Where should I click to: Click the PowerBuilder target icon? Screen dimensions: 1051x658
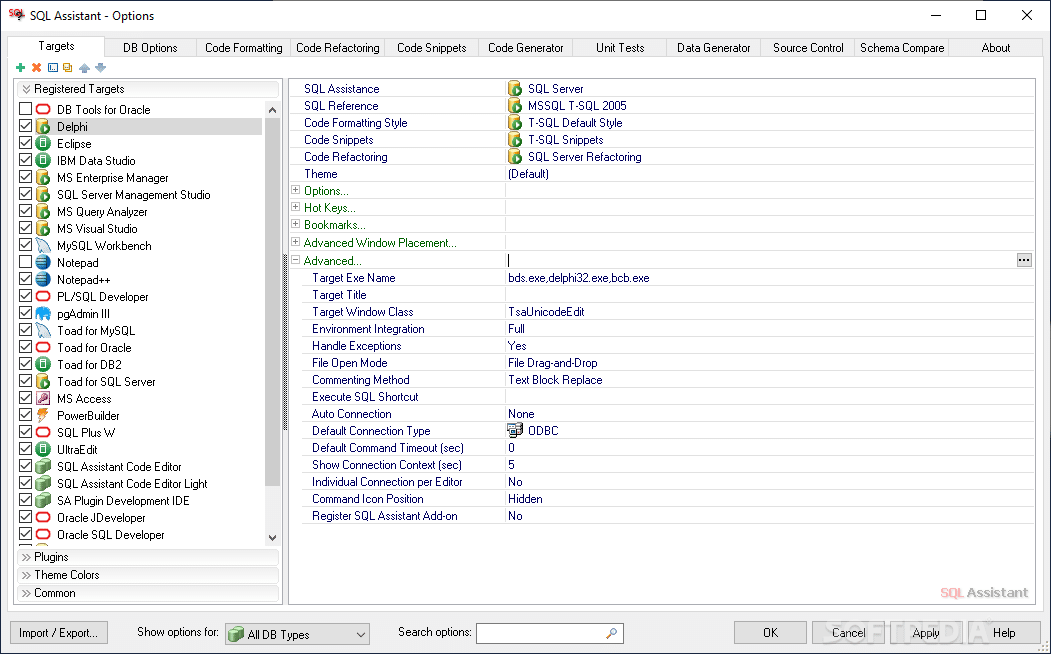pos(43,415)
